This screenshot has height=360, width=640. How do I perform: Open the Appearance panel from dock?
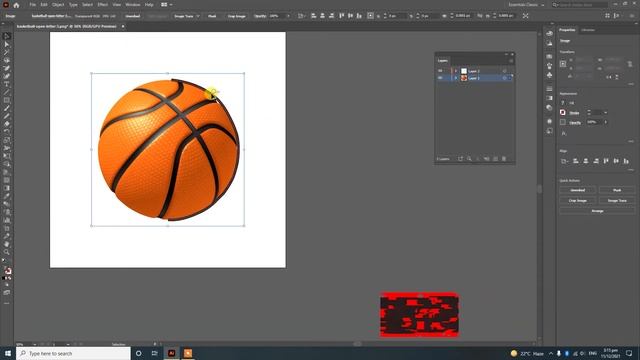point(549,121)
